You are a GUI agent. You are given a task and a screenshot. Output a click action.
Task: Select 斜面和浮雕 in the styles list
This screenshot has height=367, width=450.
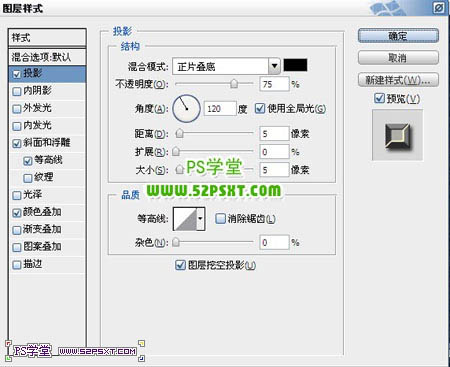(x=47, y=143)
